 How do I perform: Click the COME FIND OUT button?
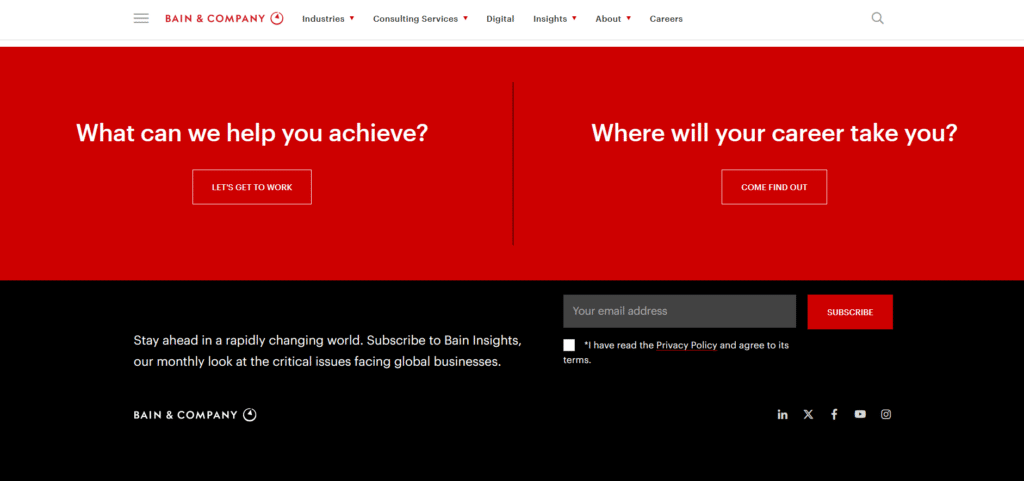point(774,187)
